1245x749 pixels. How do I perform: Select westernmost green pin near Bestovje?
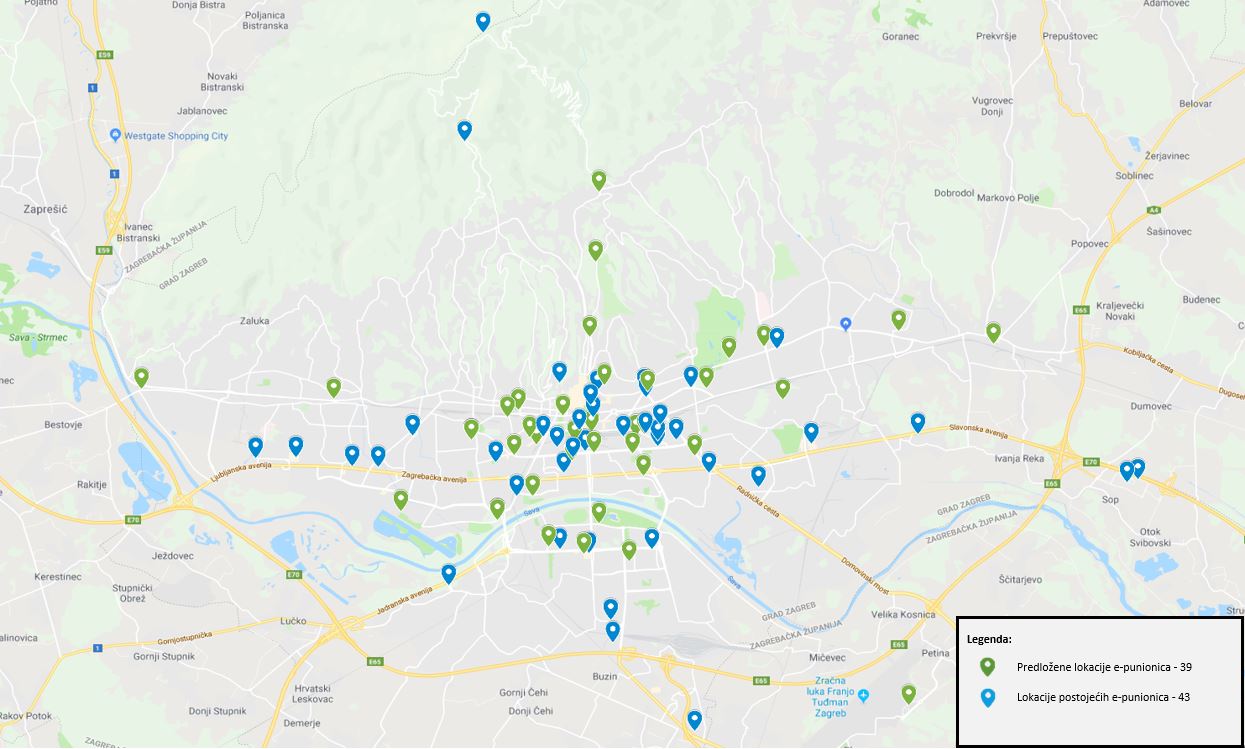point(142,377)
